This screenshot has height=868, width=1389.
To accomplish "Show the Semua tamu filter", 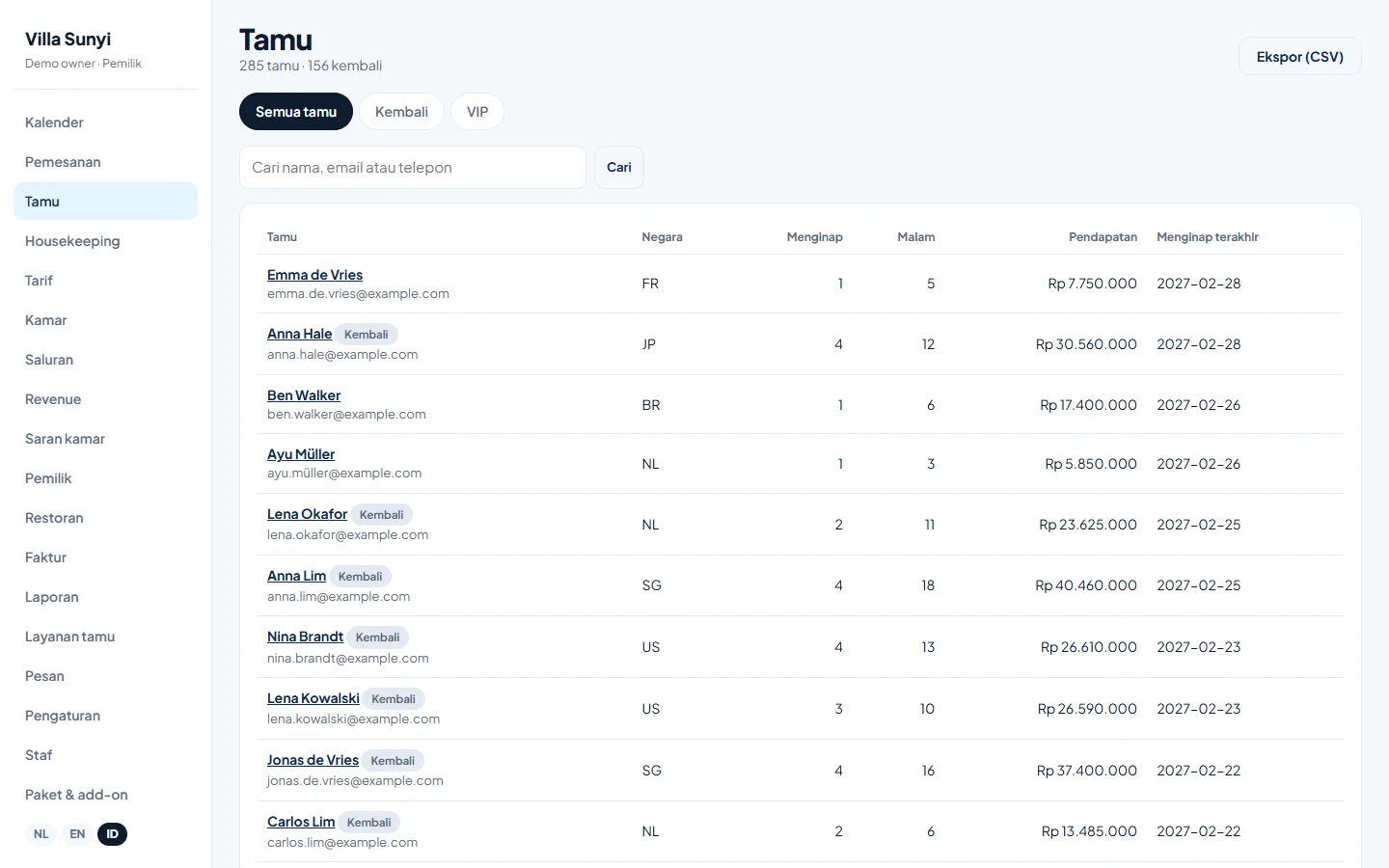I will 296,112.
